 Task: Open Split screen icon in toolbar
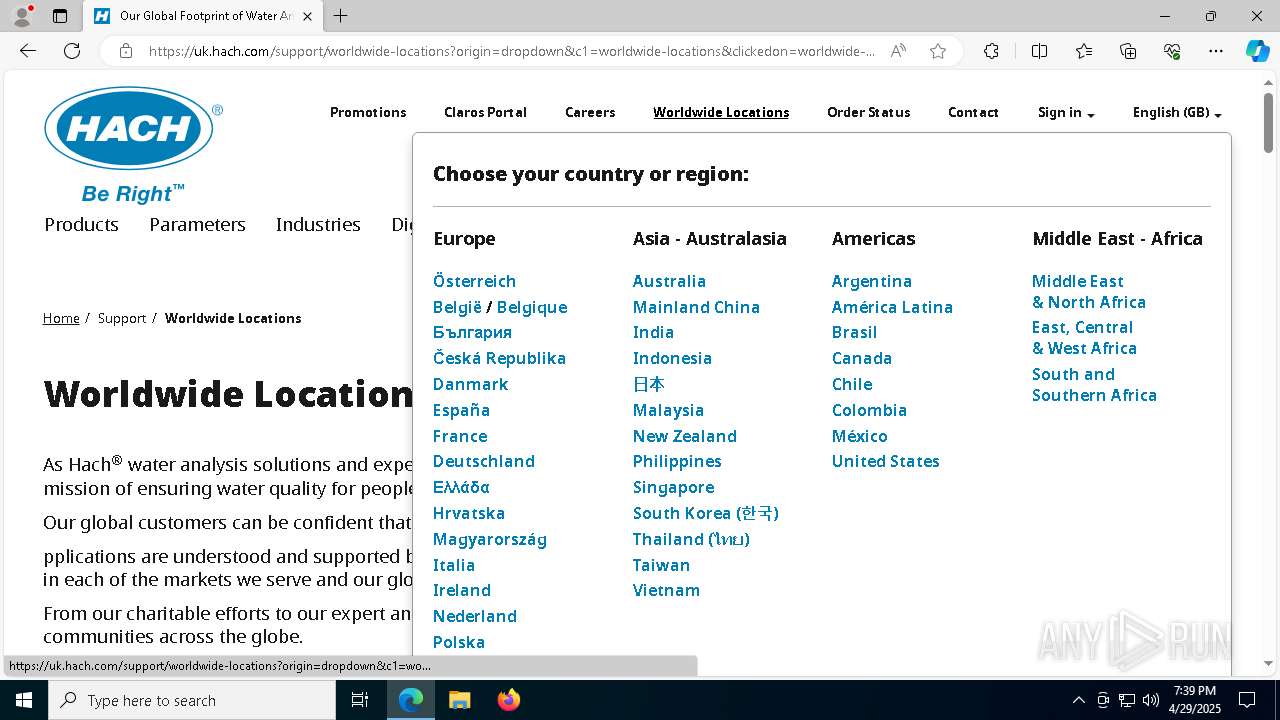point(1039,51)
